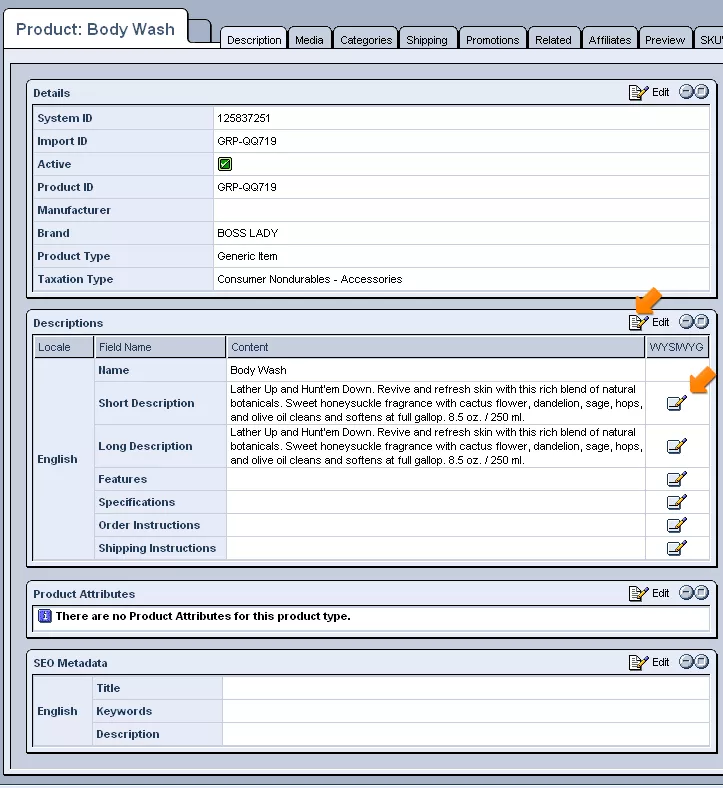Click the info icon in Product Attributes

(x=45, y=616)
